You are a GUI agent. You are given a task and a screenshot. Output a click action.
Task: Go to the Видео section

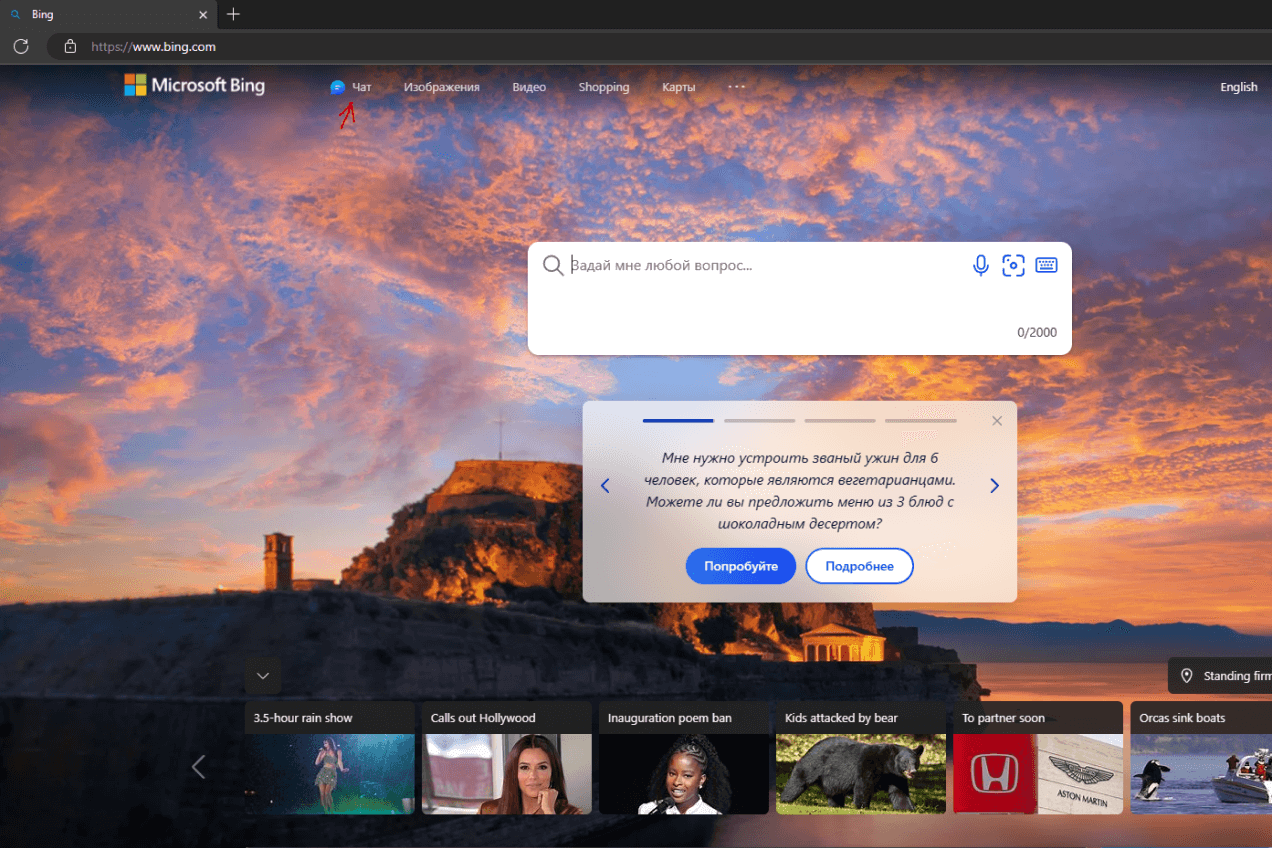coord(529,87)
